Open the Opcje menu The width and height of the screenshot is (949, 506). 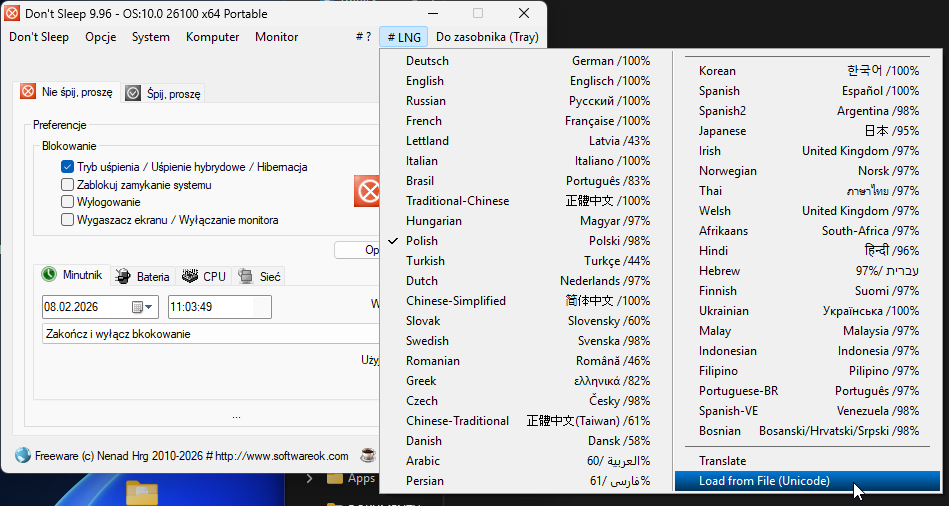[100, 37]
